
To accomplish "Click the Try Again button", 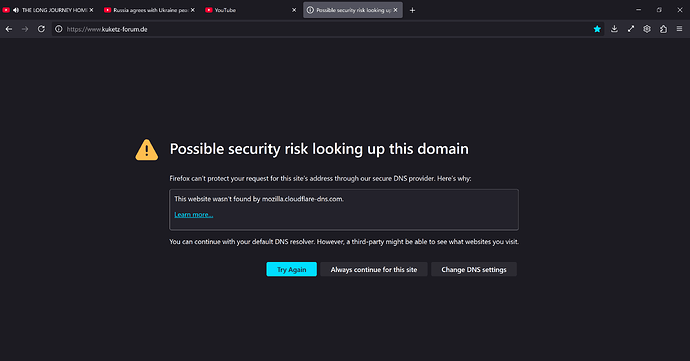I will (291, 269).
